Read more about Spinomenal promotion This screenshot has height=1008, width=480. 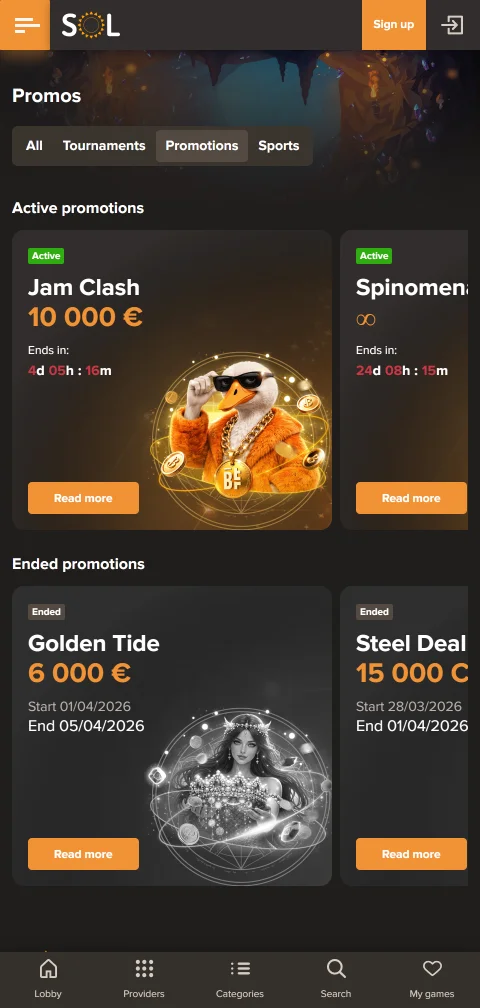point(411,498)
